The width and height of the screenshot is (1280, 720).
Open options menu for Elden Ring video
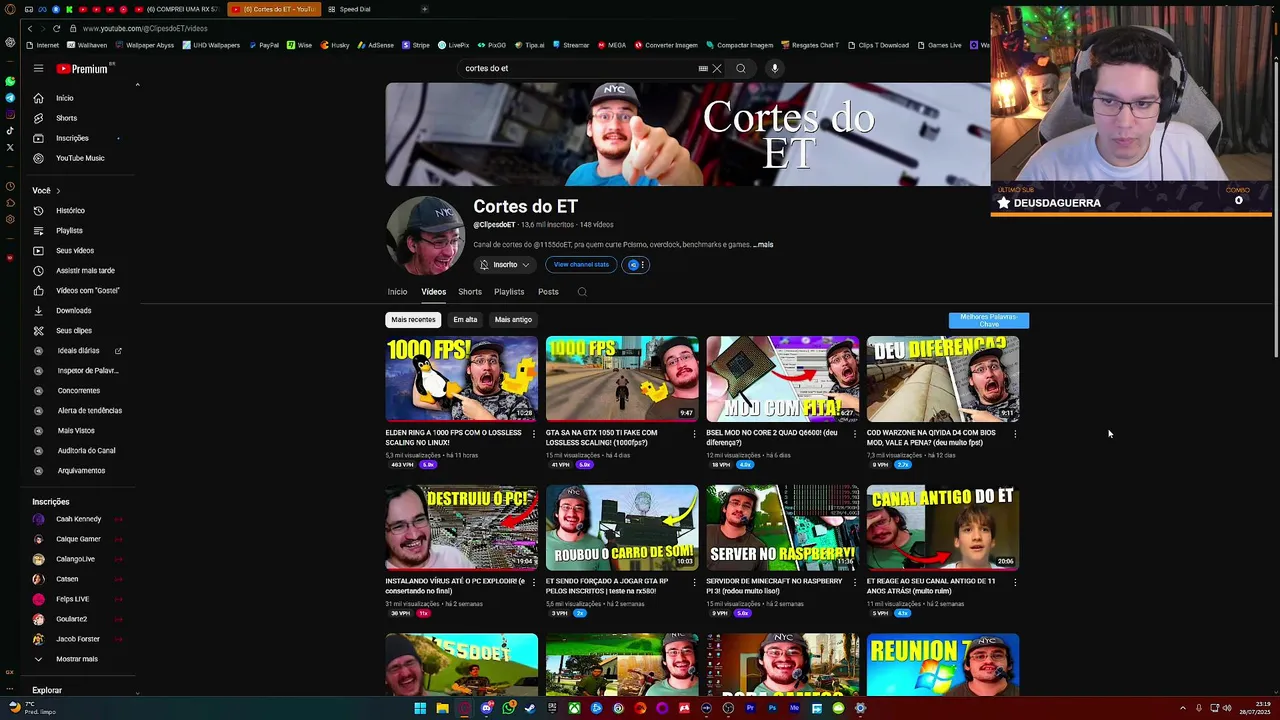534,434
